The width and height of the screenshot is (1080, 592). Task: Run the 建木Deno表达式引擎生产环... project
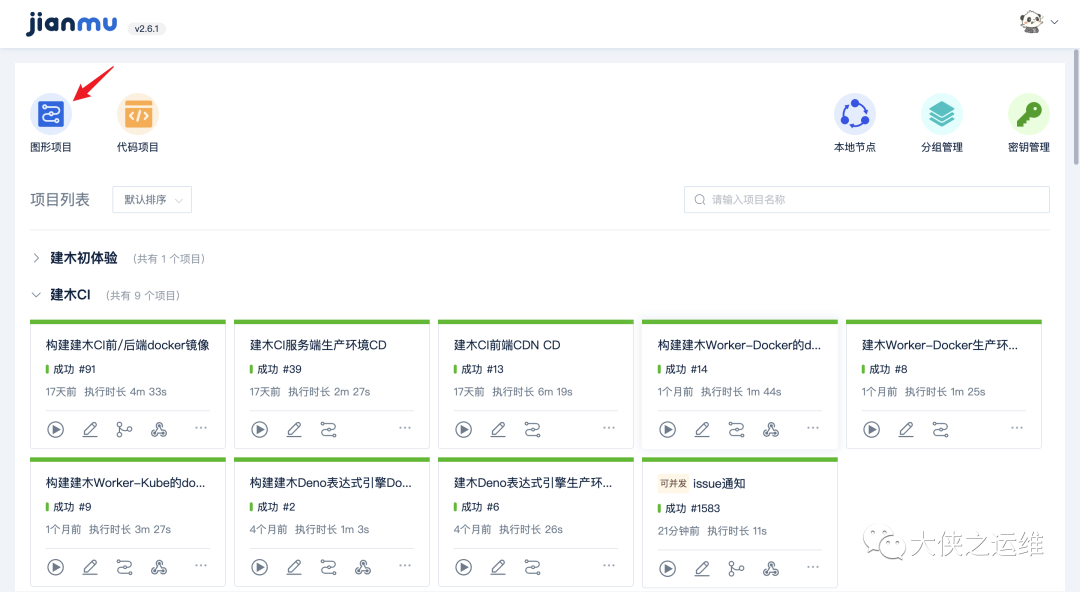point(464,567)
